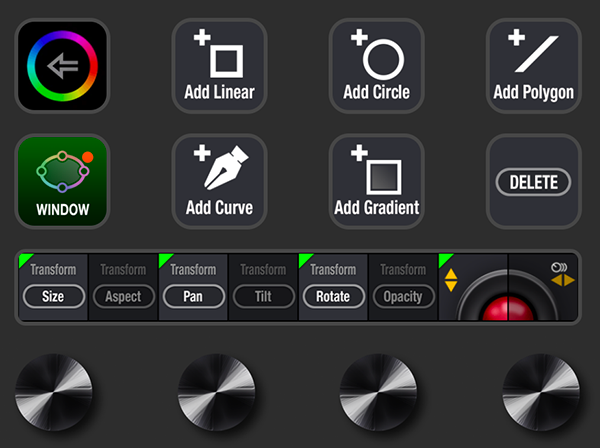
Task: Add a Polygon window
Action: tap(533, 66)
